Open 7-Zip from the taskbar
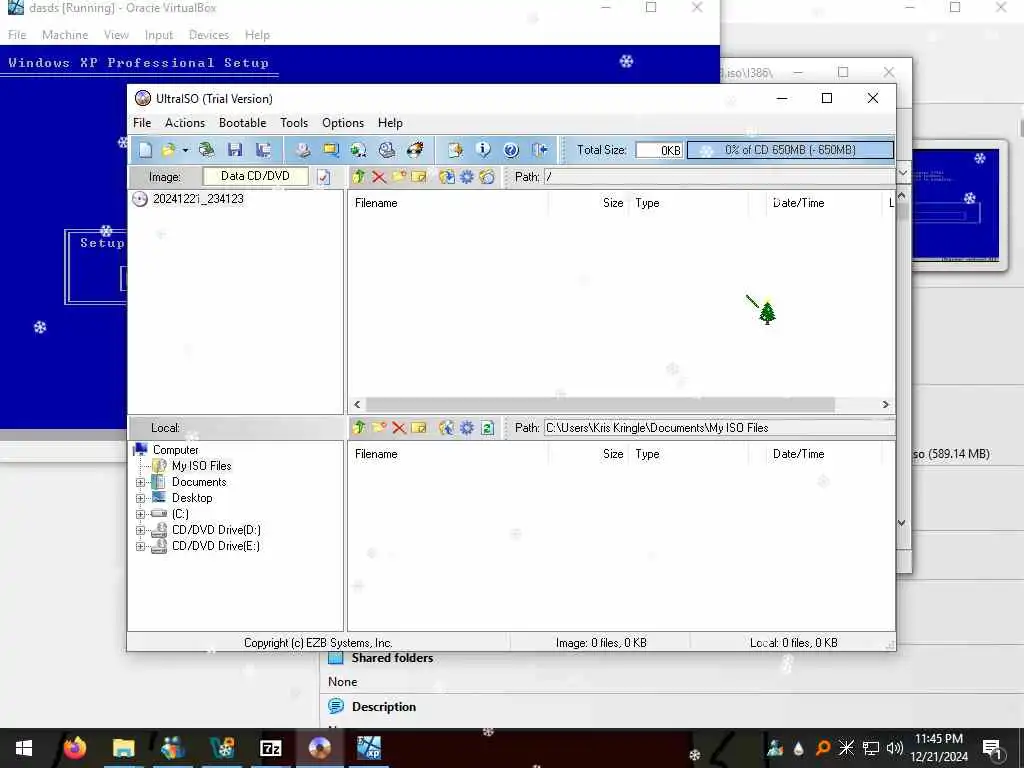Viewport: 1024px width, 768px height. [x=270, y=748]
